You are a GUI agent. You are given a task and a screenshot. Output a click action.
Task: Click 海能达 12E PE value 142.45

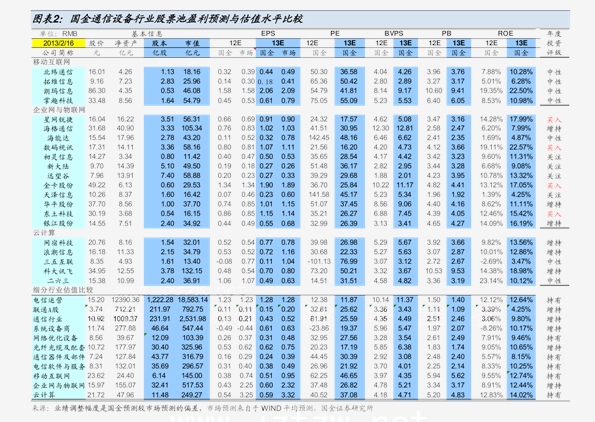pos(319,138)
